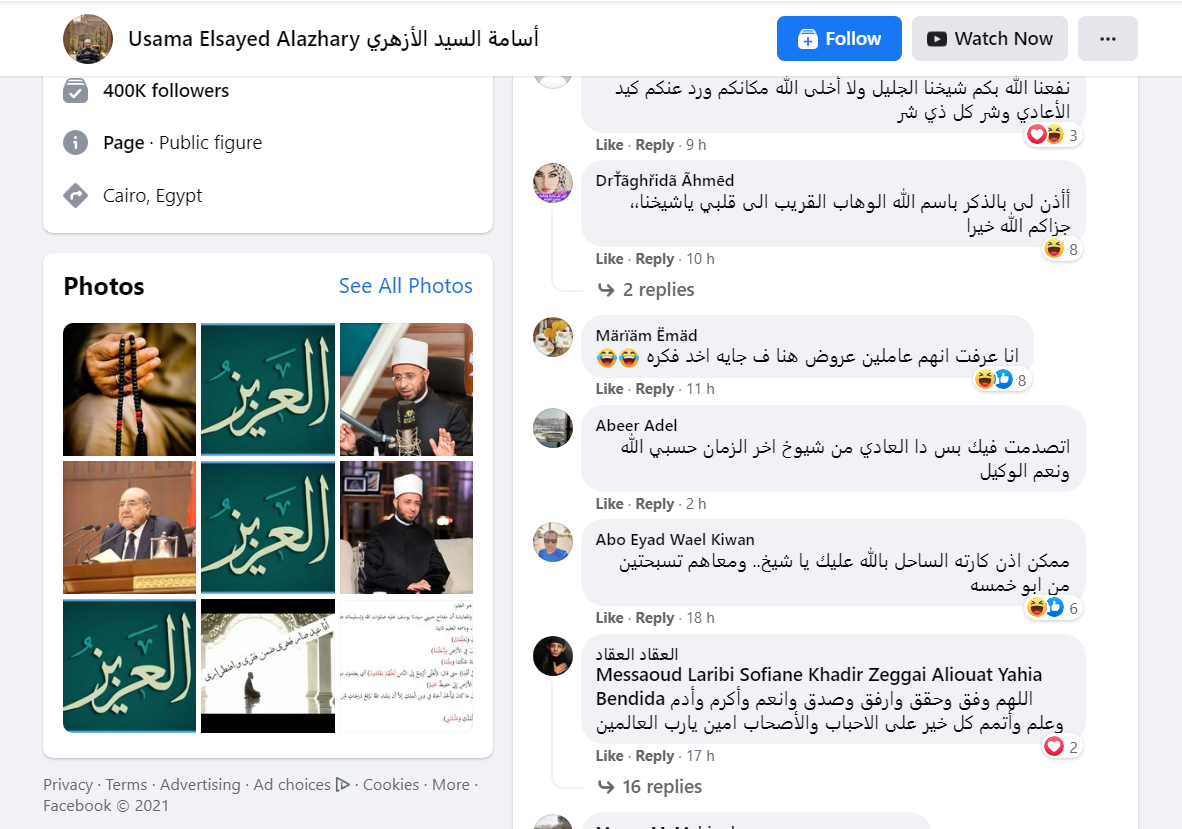
Task: Open reactions on Märïäm Ëmäd's comment
Action: click(1001, 380)
